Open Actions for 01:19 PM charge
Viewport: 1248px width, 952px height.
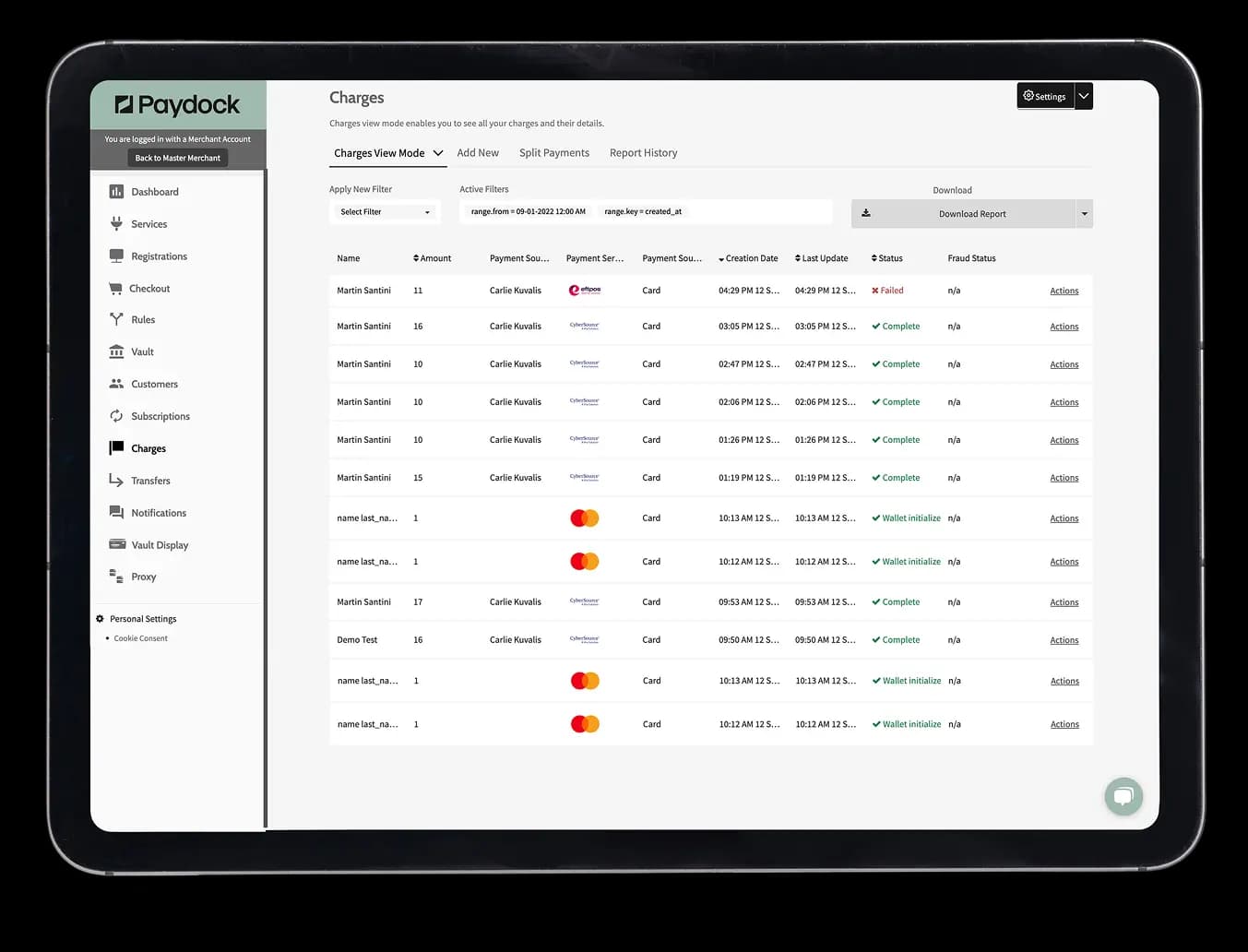coord(1064,478)
